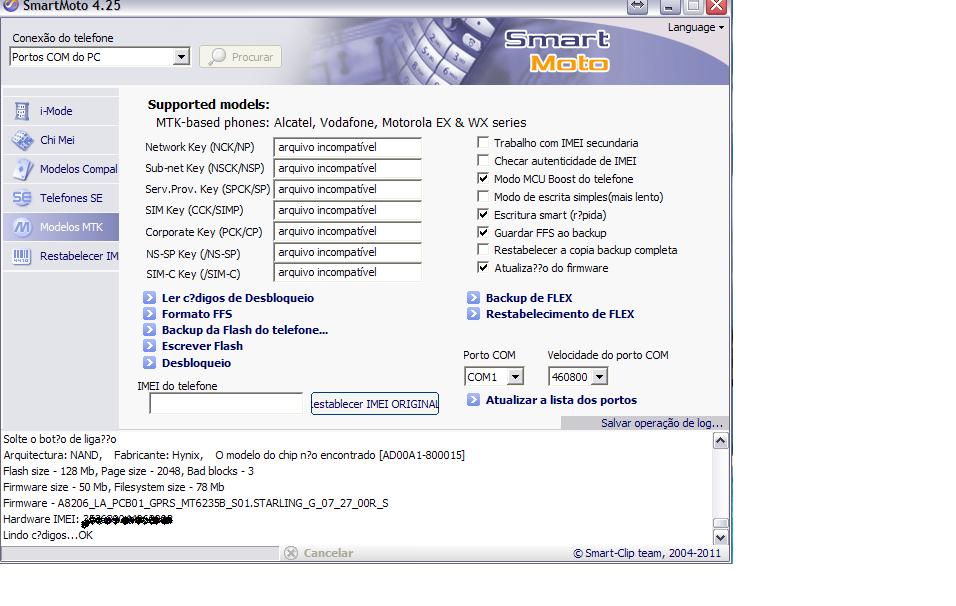Open the Language menu
The height and width of the screenshot is (606, 956).
pyautogui.click(x=695, y=27)
